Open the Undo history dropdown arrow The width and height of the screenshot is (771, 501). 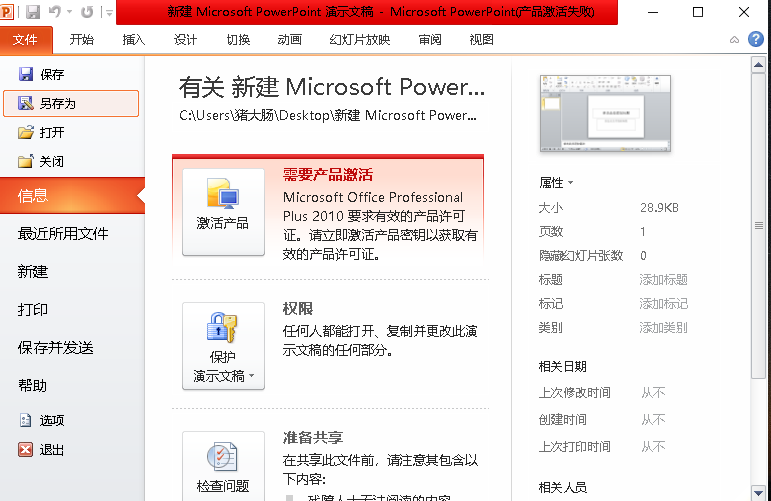point(69,12)
